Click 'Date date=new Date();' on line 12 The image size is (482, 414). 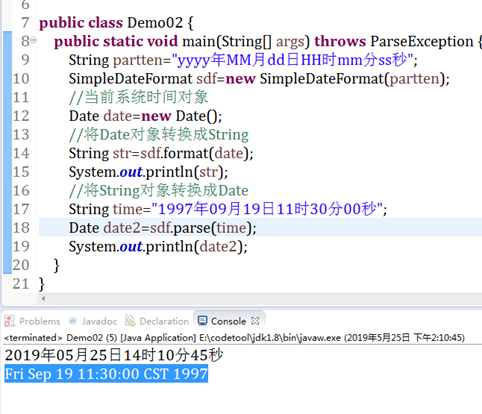coord(145,116)
